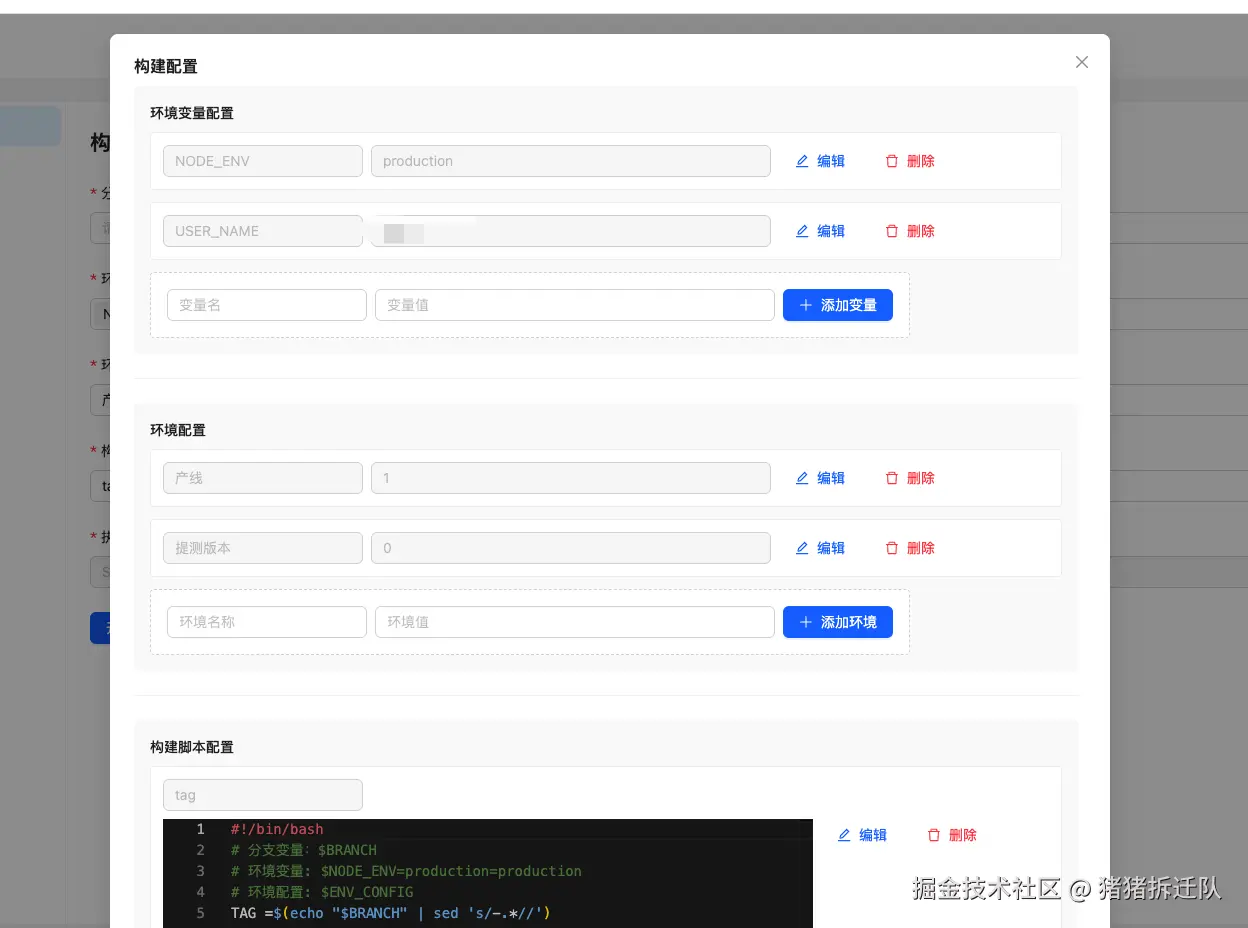Viewport: 1248px width, 928px height.
Task: Delete the tag build script
Action: click(x=952, y=835)
